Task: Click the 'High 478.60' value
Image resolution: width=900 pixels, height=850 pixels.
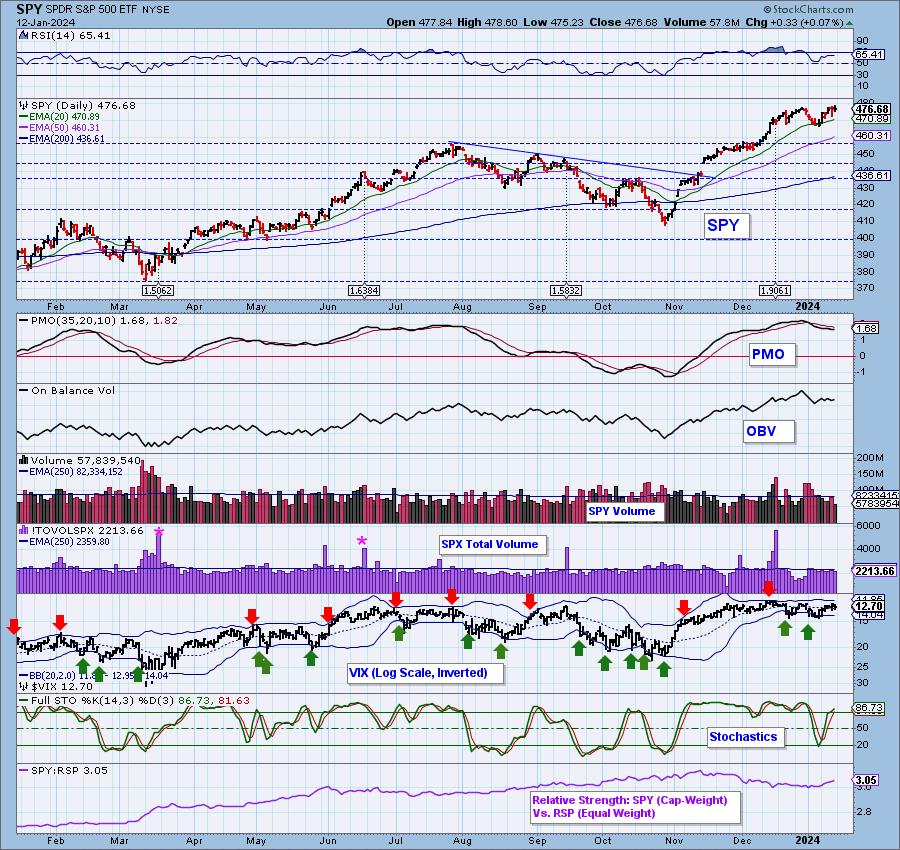Action: click(x=487, y=22)
